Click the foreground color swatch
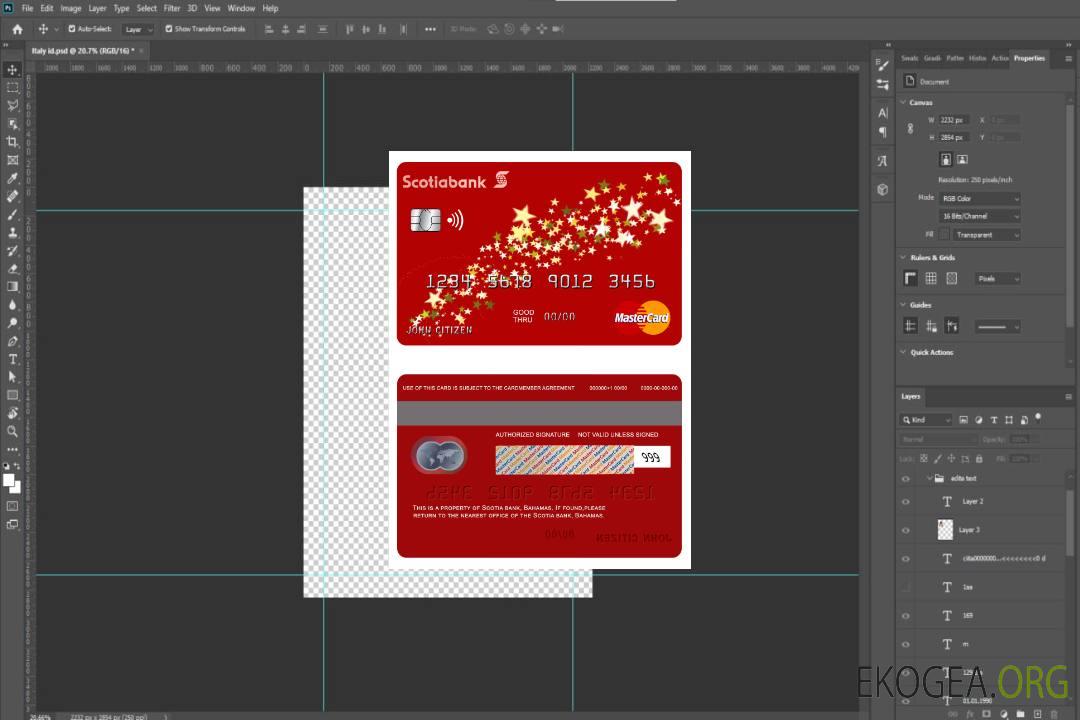The image size is (1080, 720). pyautogui.click(x=9, y=481)
